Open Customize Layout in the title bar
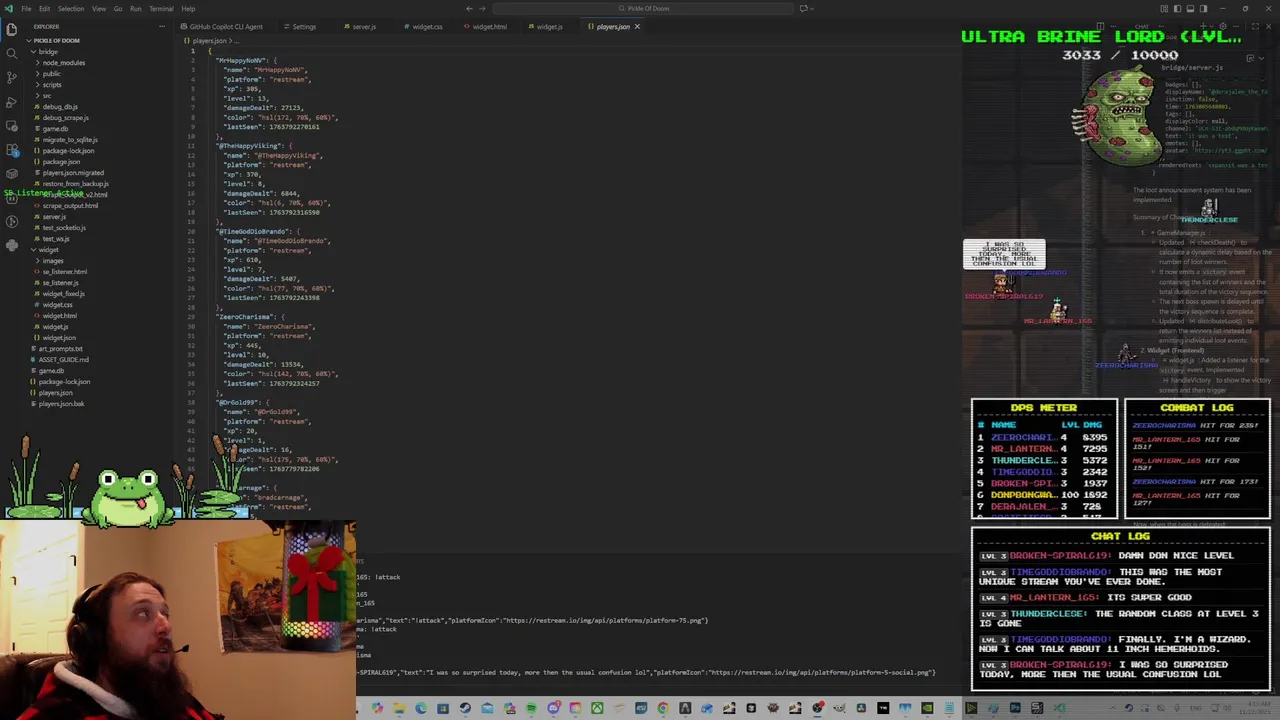The image size is (1280, 720). (x=1164, y=8)
